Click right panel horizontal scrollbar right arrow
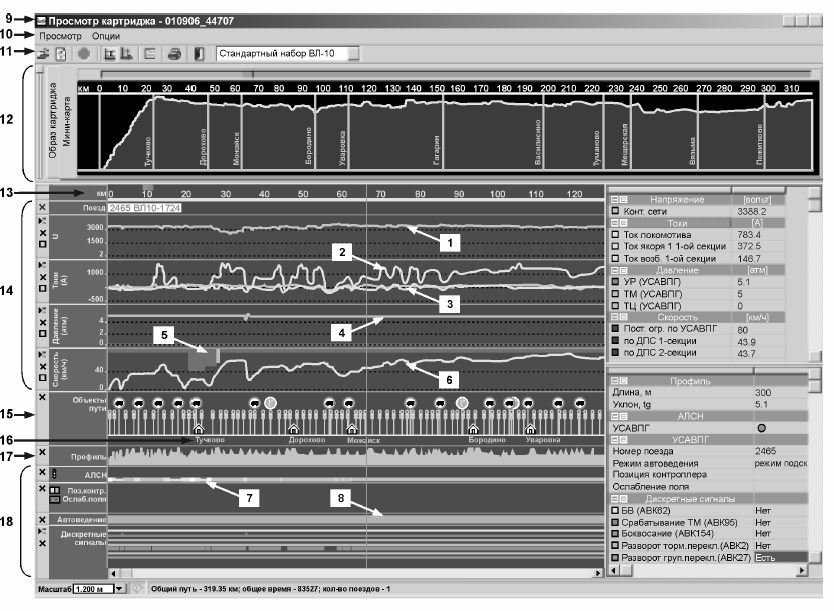 coord(802,571)
